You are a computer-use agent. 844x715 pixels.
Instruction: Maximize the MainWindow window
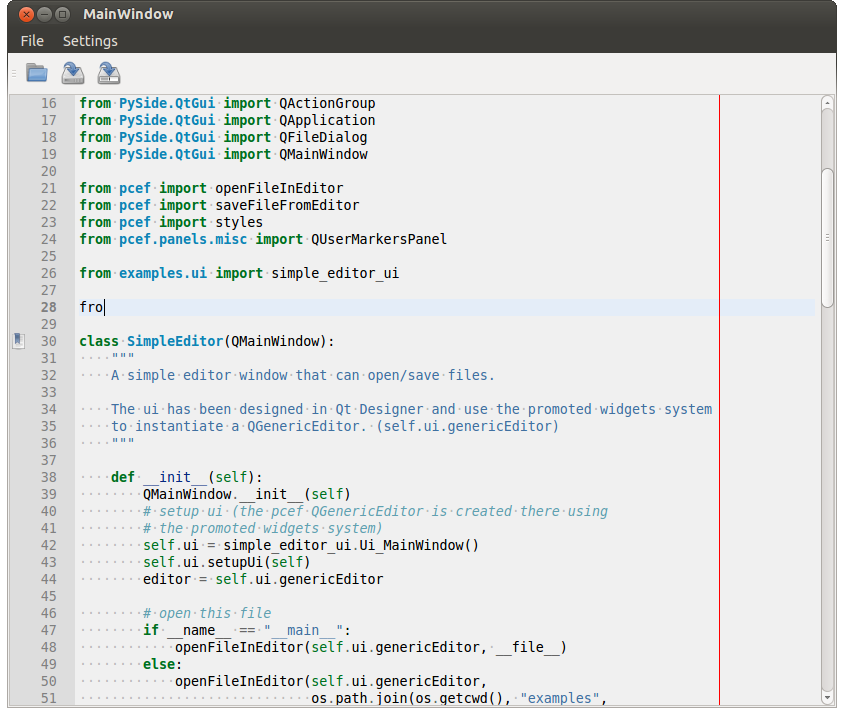(x=62, y=14)
